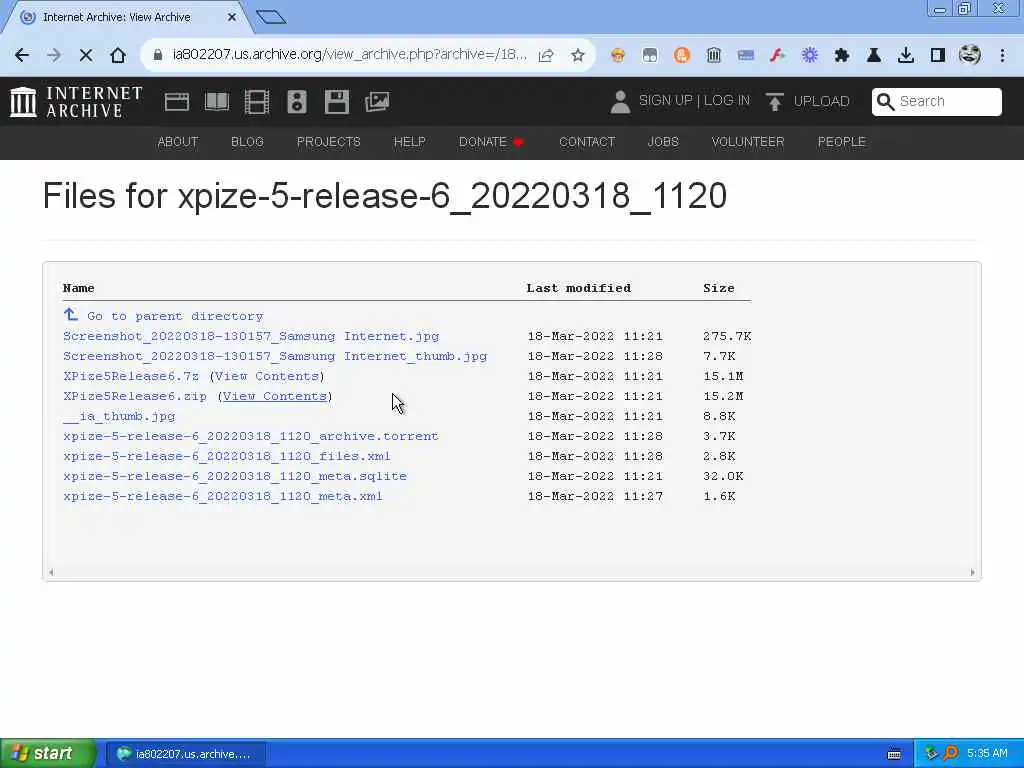Open the Images icon

[377, 102]
